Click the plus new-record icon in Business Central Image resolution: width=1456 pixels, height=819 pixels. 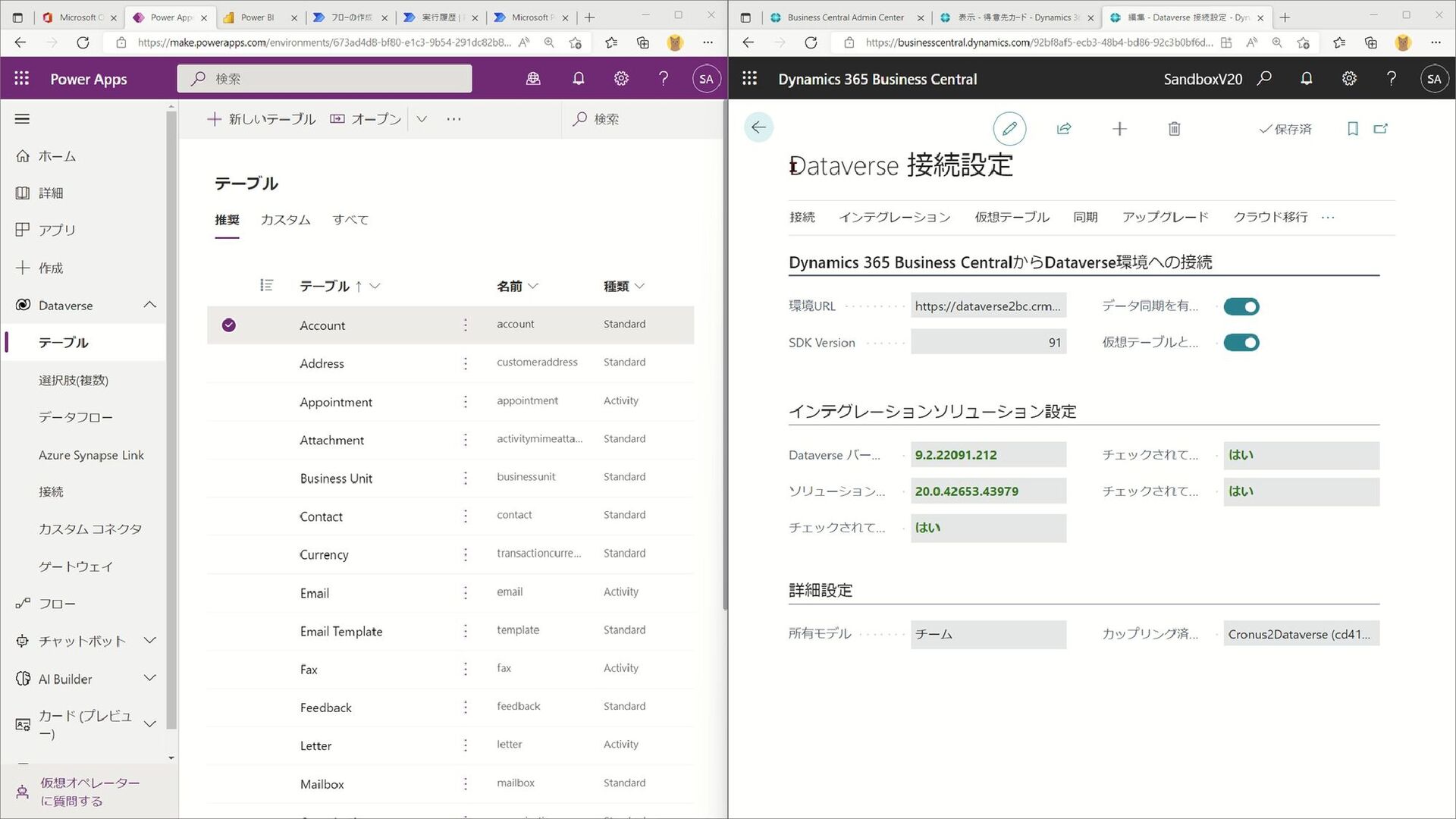pyautogui.click(x=1119, y=129)
